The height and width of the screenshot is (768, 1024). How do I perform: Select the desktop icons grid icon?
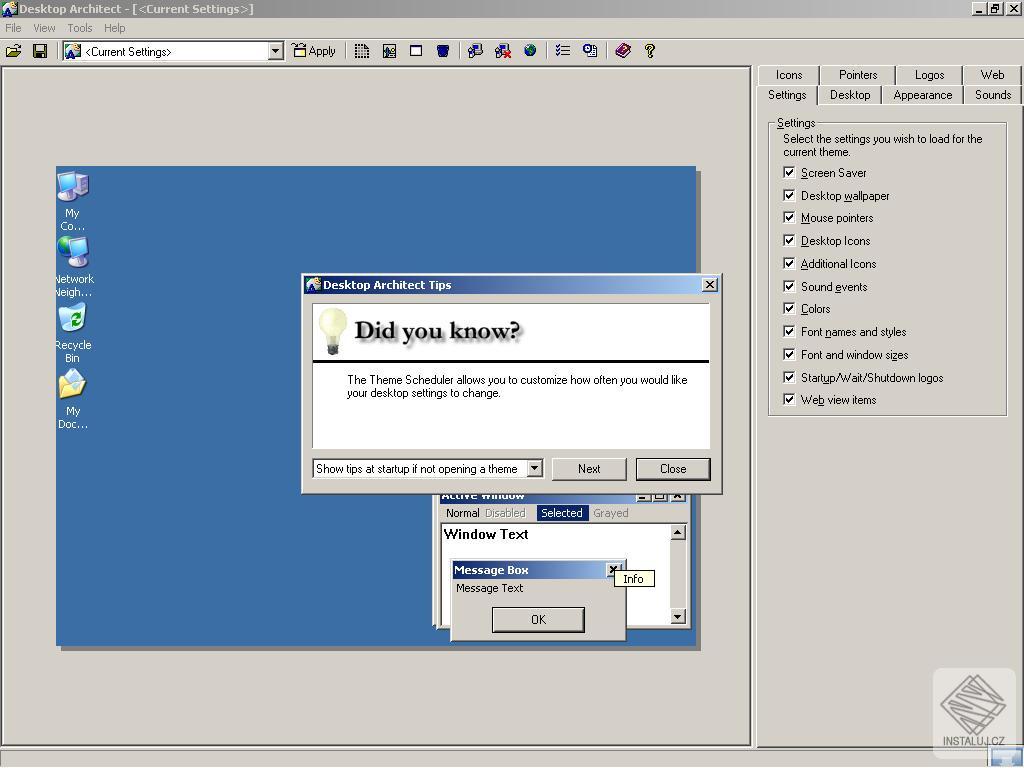pos(361,50)
